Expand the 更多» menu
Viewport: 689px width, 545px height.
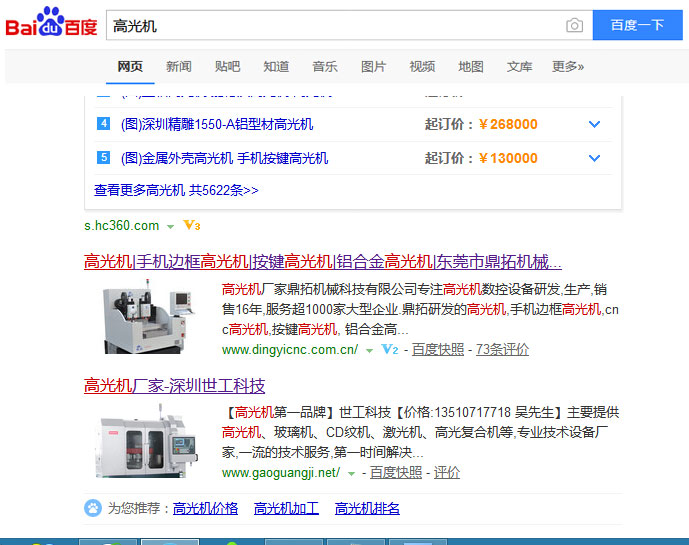point(568,66)
